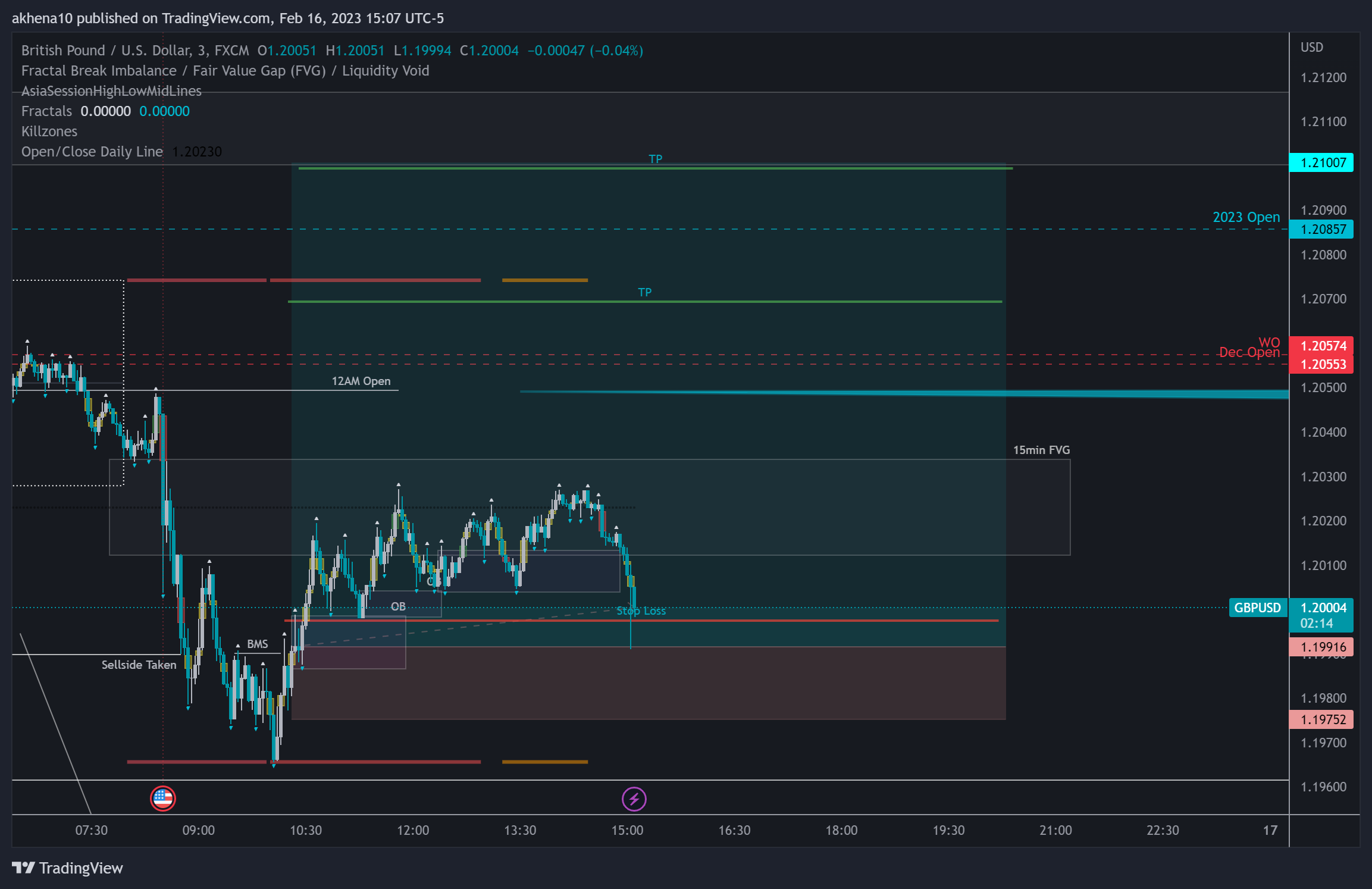Click the 18:00 time axis label

(x=841, y=830)
